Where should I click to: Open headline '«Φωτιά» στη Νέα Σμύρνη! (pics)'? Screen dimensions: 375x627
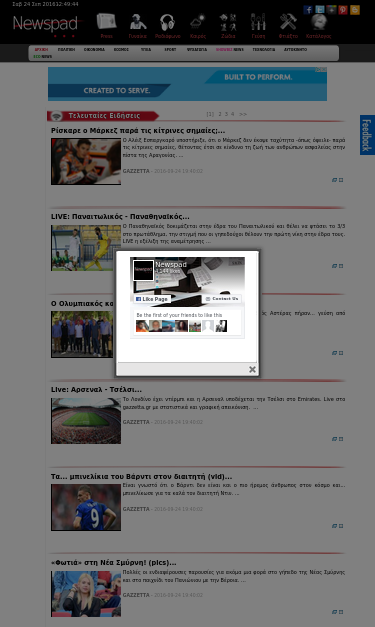click(x=114, y=563)
